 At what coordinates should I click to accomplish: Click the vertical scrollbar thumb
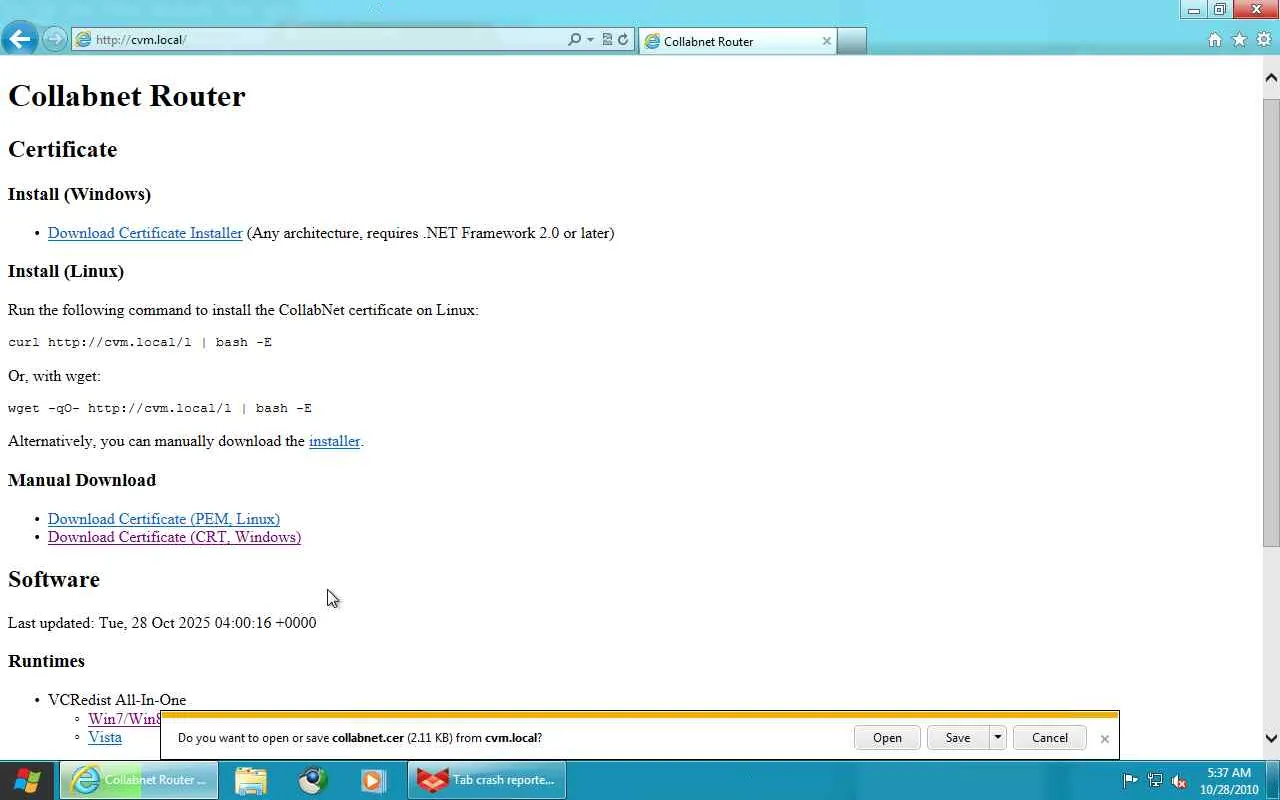[x=1271, y=323]
